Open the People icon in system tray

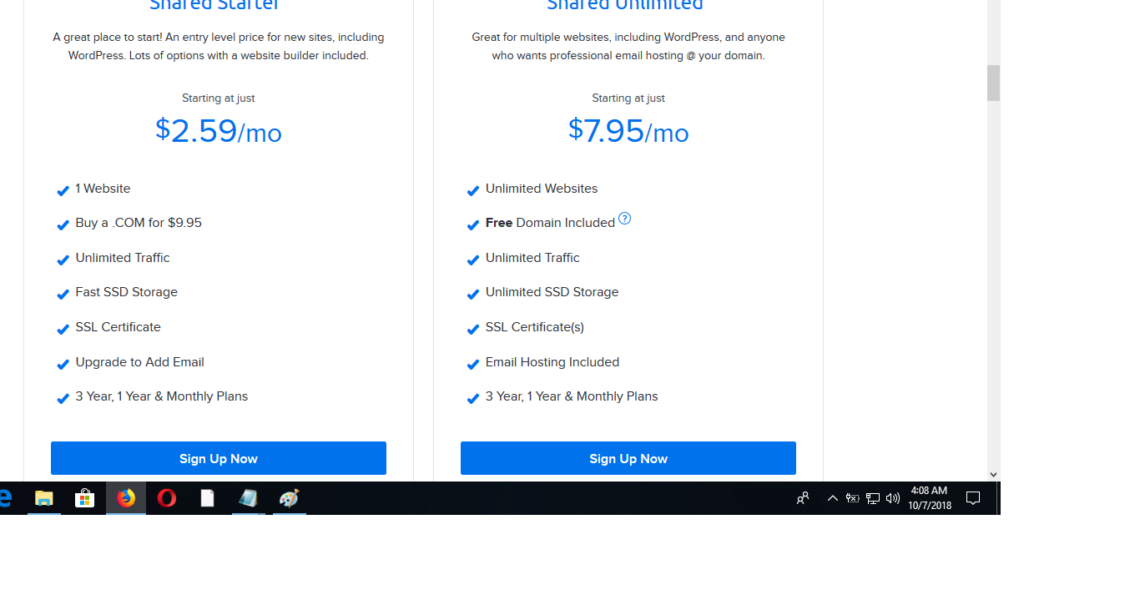point(803,498)
